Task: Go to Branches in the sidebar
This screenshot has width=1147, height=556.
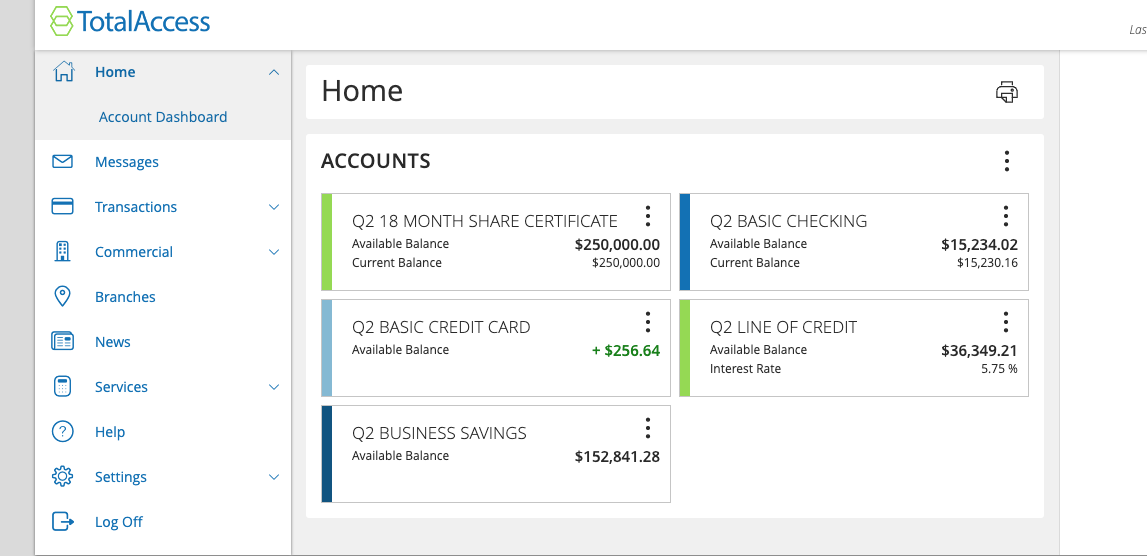Action: coord(125,297)
